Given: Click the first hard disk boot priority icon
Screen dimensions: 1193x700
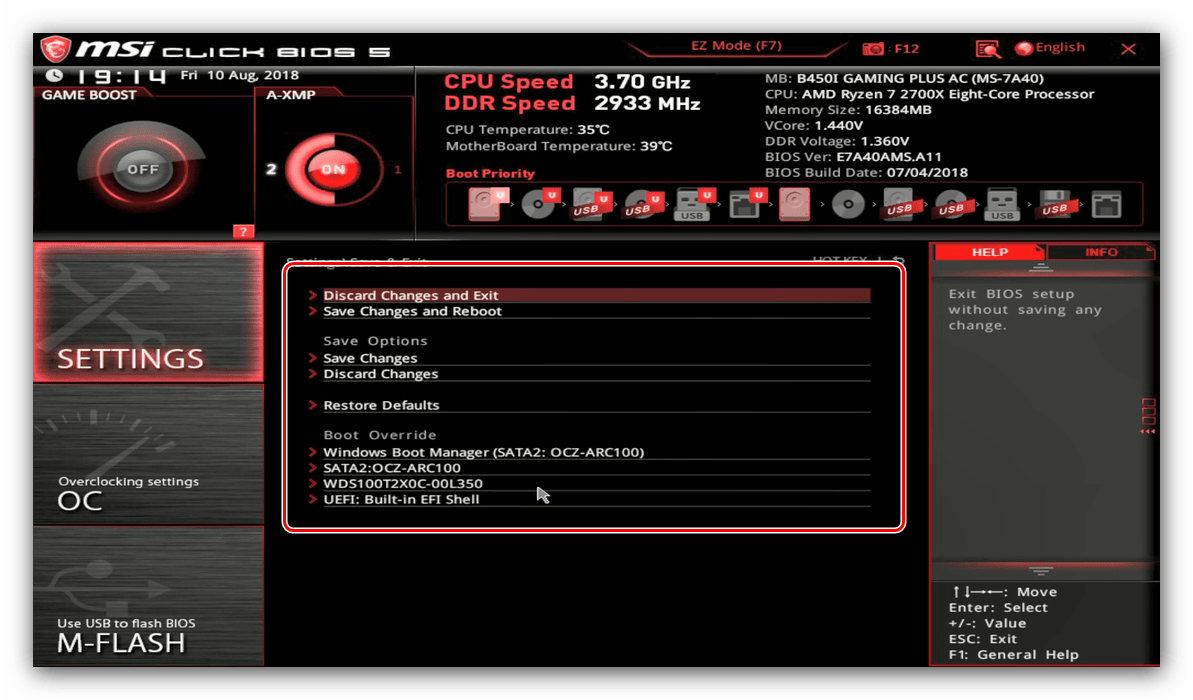Looking at the screenshot, I should click(485, 205).
